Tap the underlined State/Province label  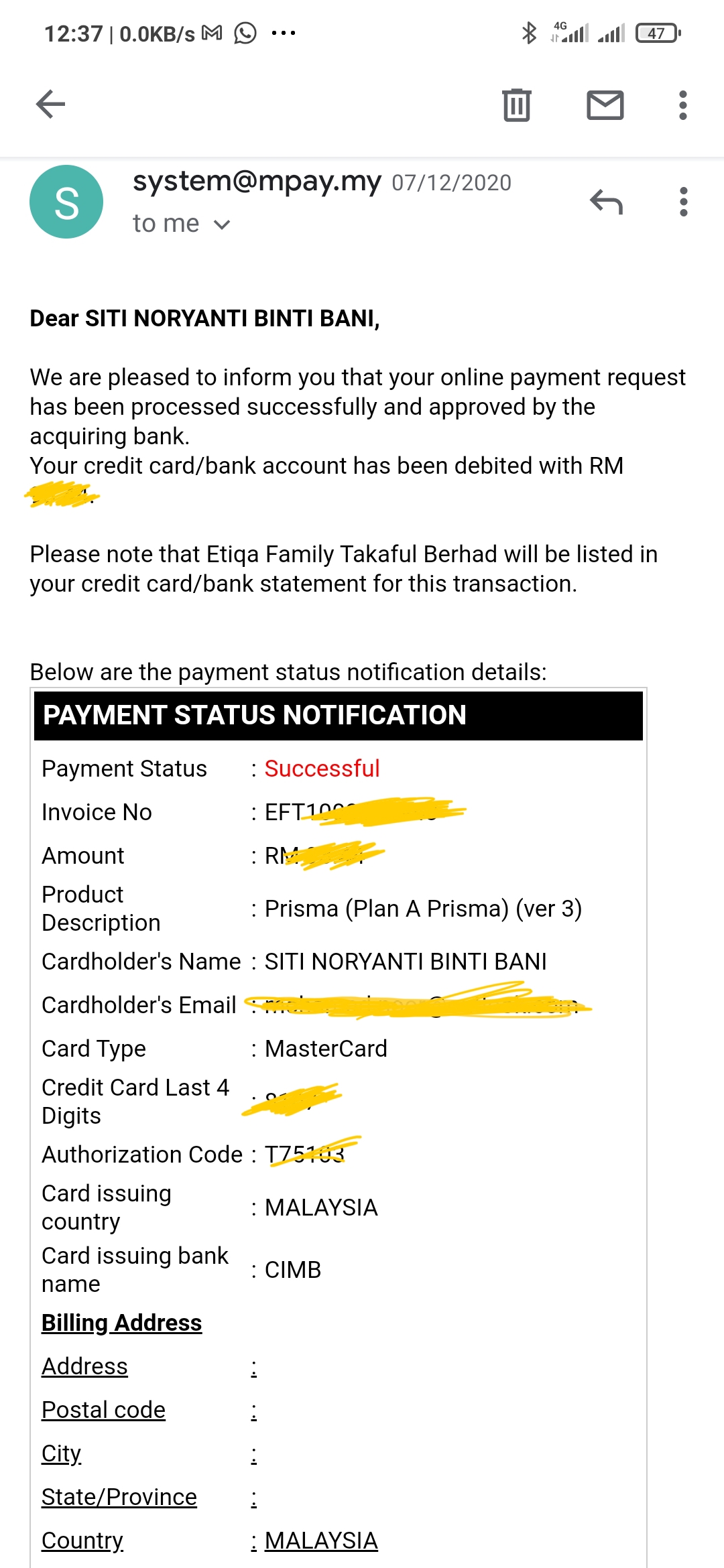pyautogui.click(x=119, y=1497)
